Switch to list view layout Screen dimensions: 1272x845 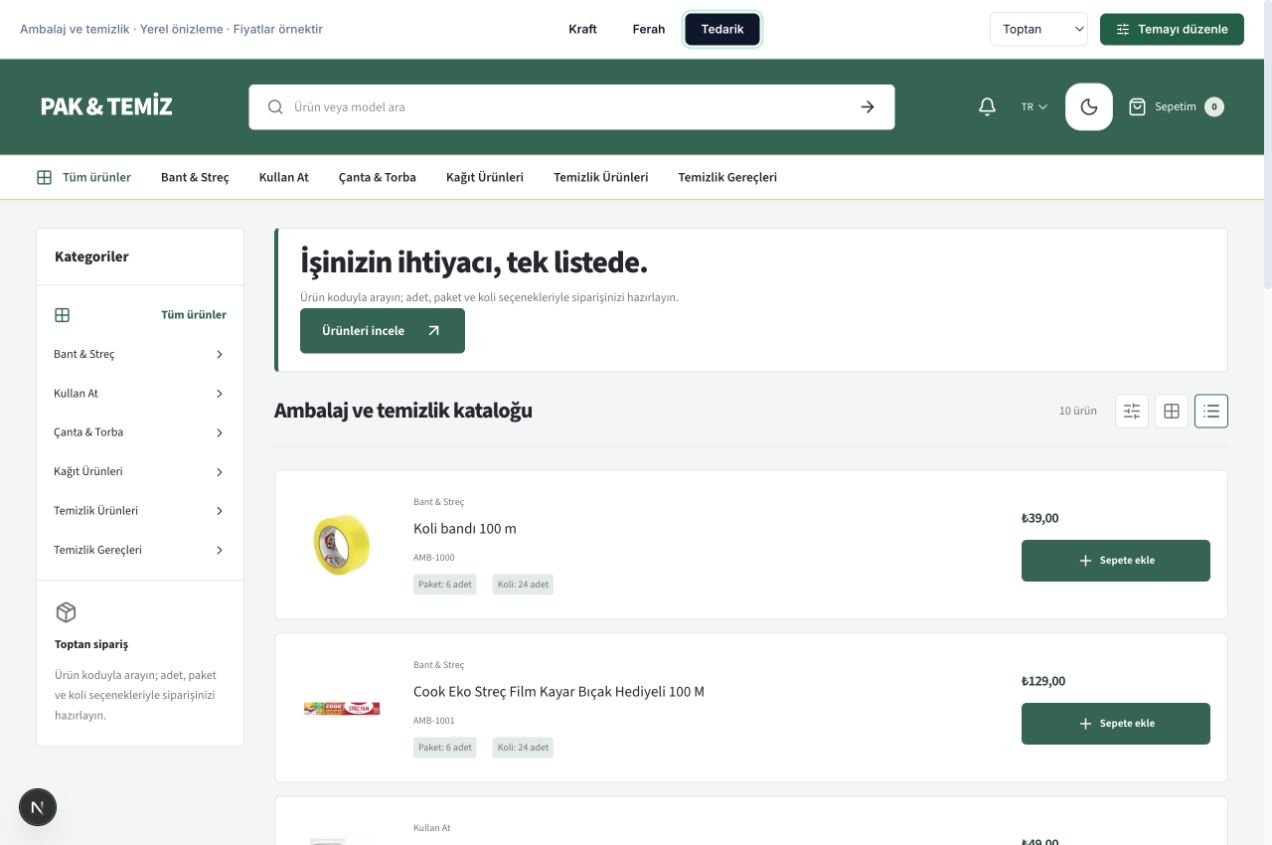click(x=1211, y=411)
